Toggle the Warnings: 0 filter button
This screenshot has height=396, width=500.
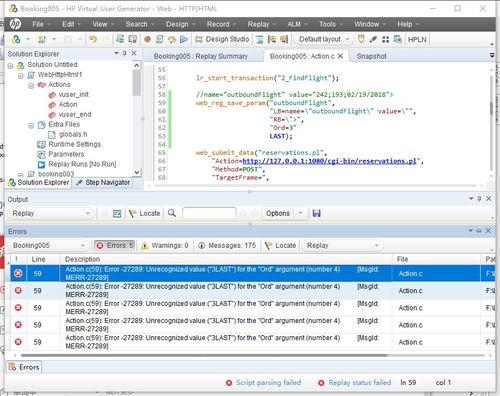click(165, 246)
